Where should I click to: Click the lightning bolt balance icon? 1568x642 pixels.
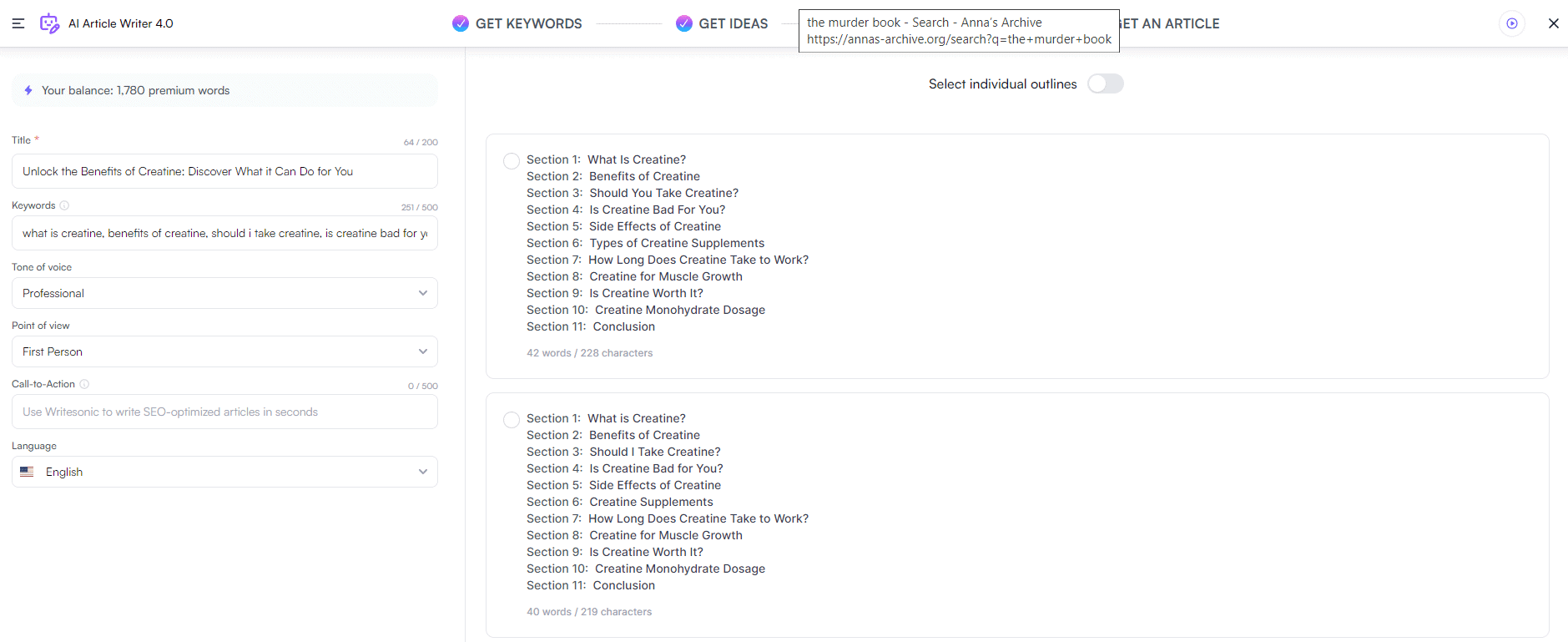pos(28,90)
